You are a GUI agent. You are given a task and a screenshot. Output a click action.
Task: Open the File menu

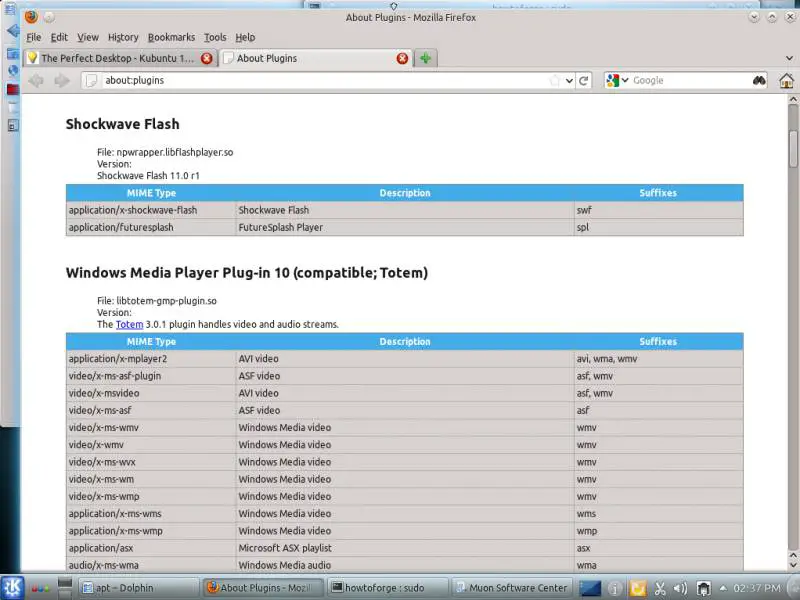click(x=34, y=37)
